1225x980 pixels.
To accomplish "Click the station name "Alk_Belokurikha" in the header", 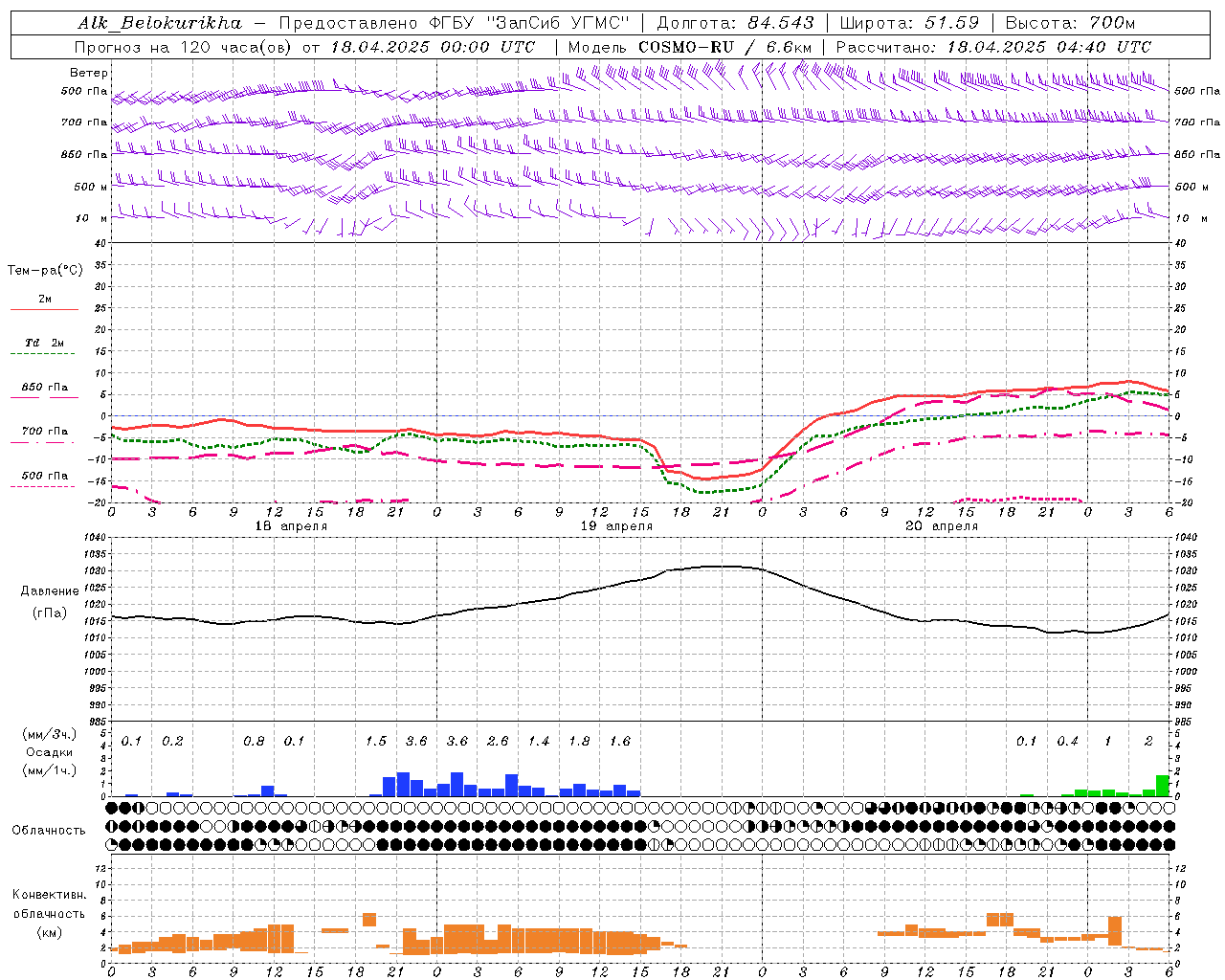I will tap(160, 23).
